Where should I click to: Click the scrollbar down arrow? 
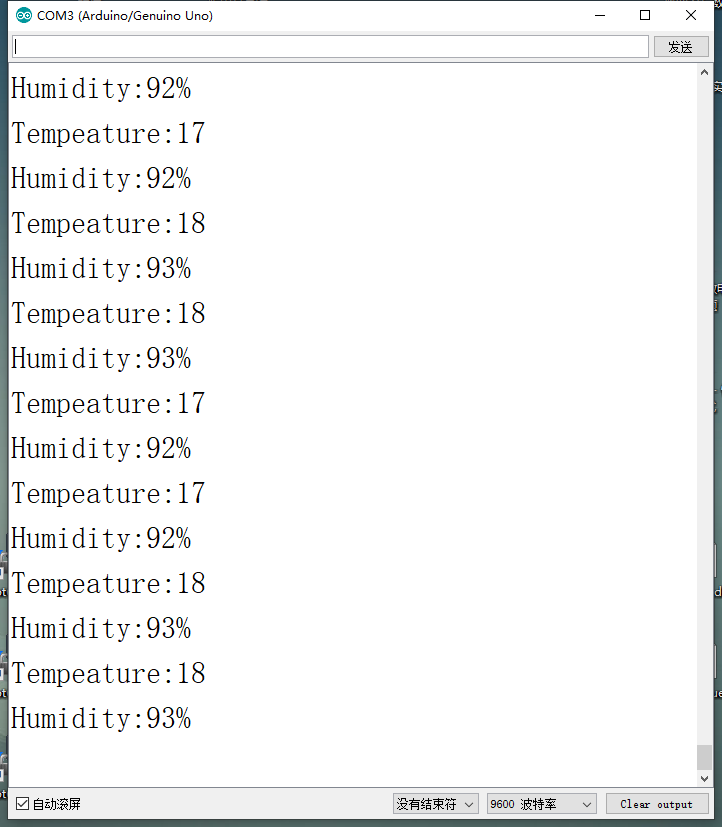704,778
